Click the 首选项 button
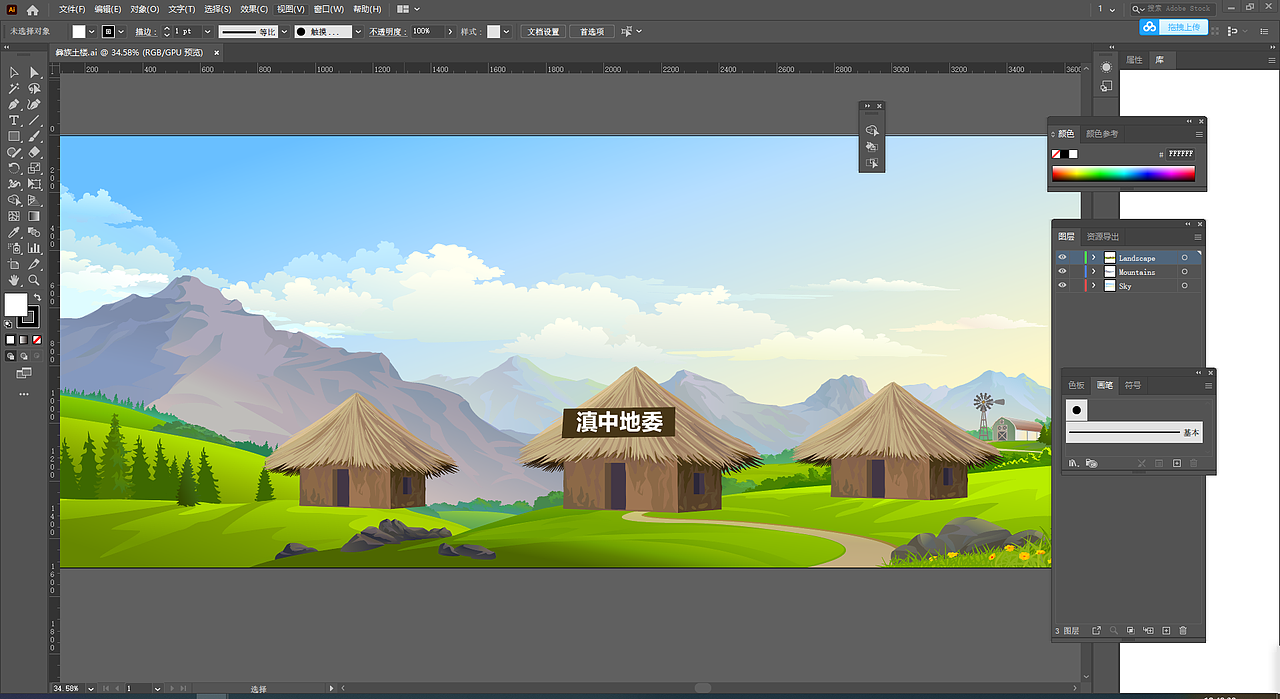The image size is (1280, 699). pos(592,32)
